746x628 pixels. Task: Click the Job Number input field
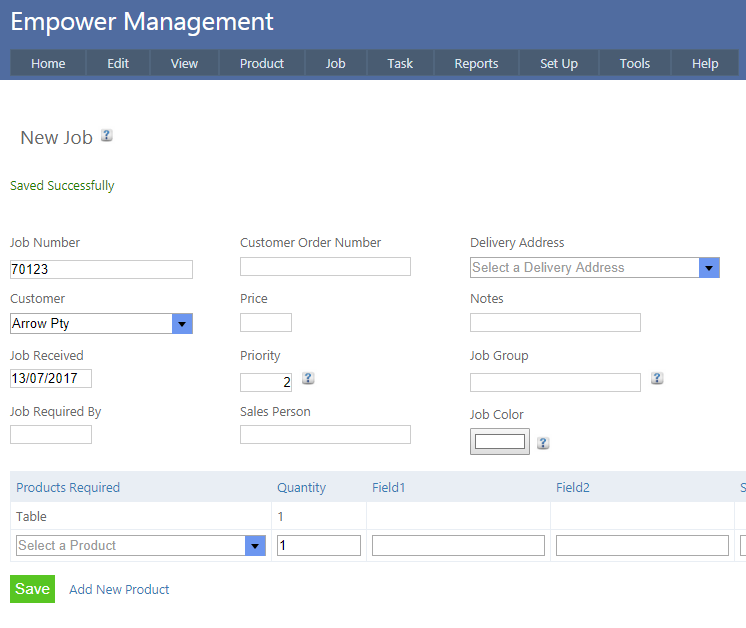pos(101,270)
